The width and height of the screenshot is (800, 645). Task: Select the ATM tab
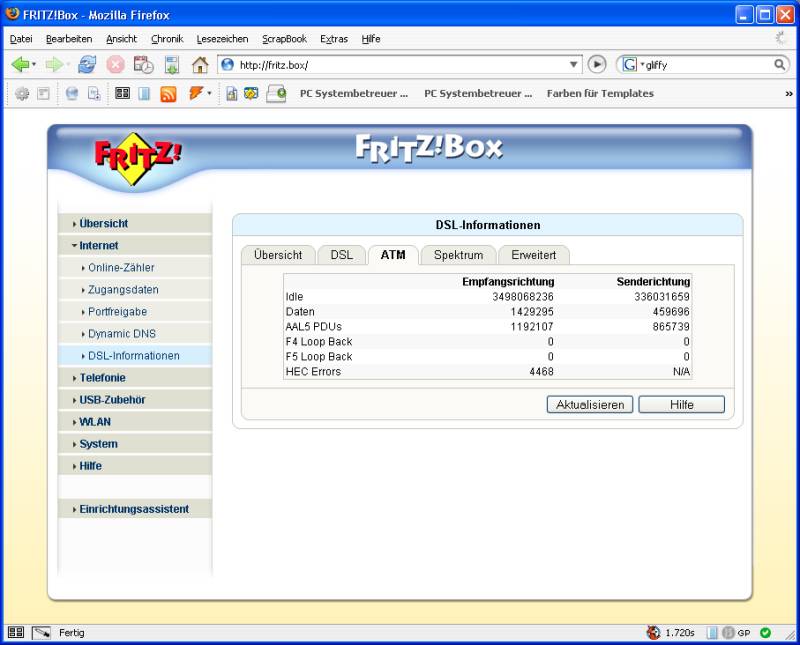click(393, 255)
